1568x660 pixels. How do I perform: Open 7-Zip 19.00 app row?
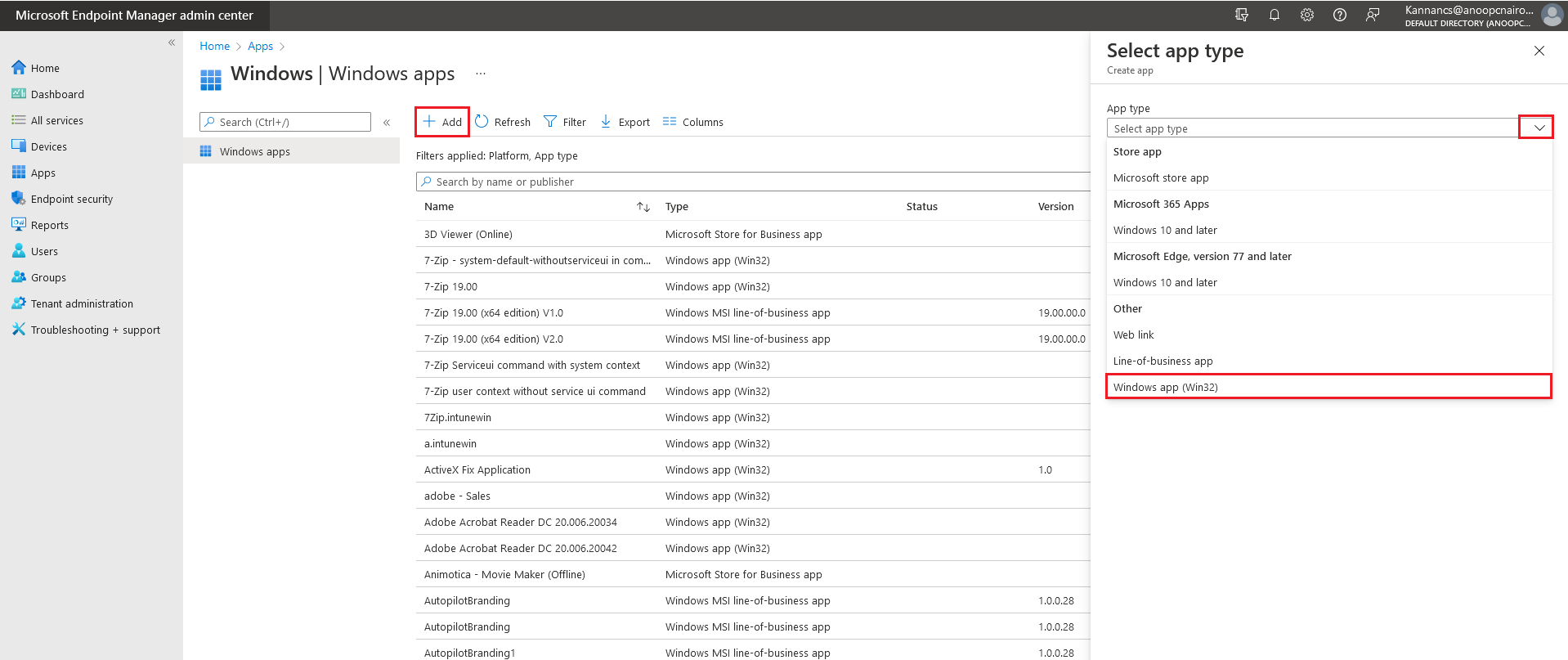coord(450,286)
